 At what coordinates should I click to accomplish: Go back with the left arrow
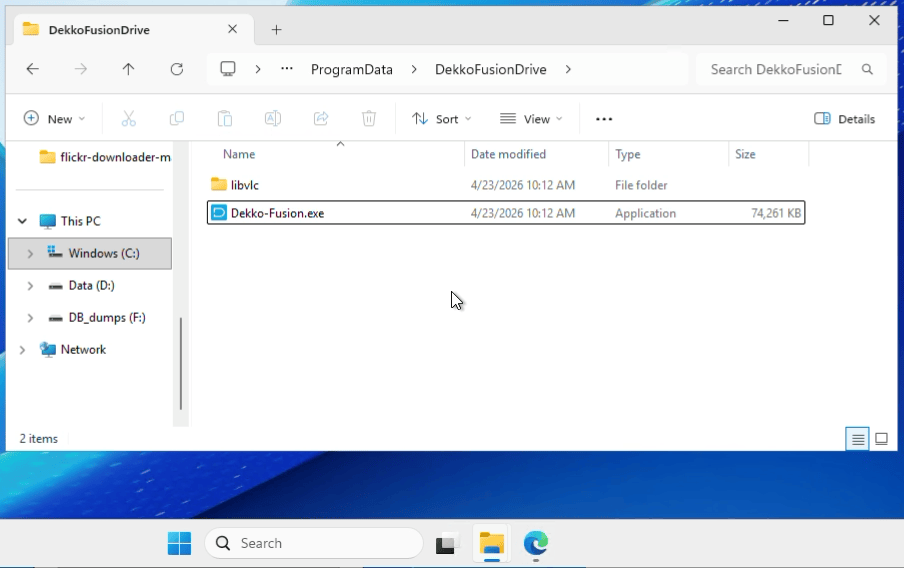click(x=32, y=69)
